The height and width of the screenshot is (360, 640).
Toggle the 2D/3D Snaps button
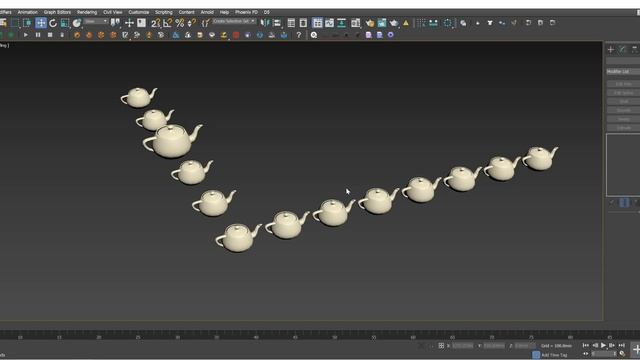coord(156,23)
